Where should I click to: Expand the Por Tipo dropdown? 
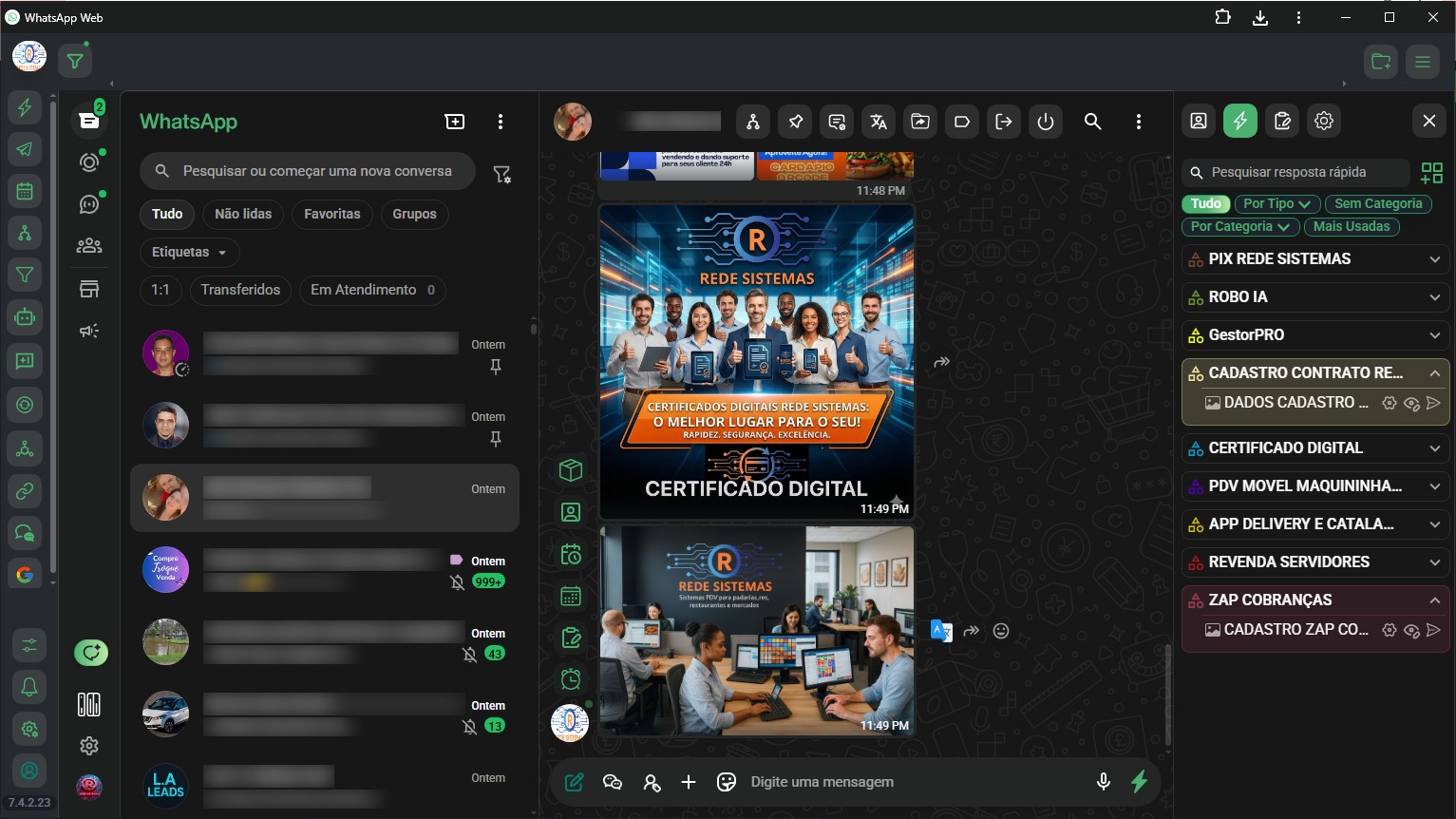coord(1276,203)
